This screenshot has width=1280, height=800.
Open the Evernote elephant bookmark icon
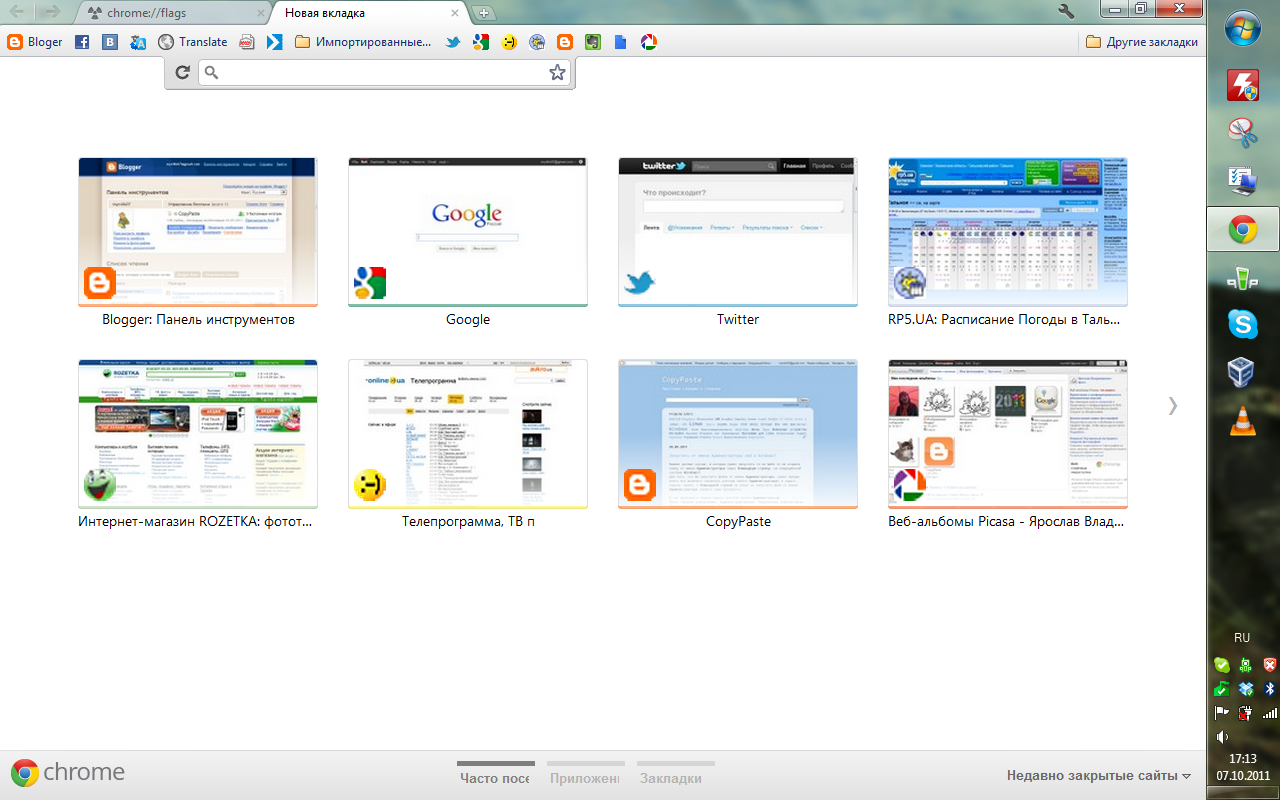(593, 42)
